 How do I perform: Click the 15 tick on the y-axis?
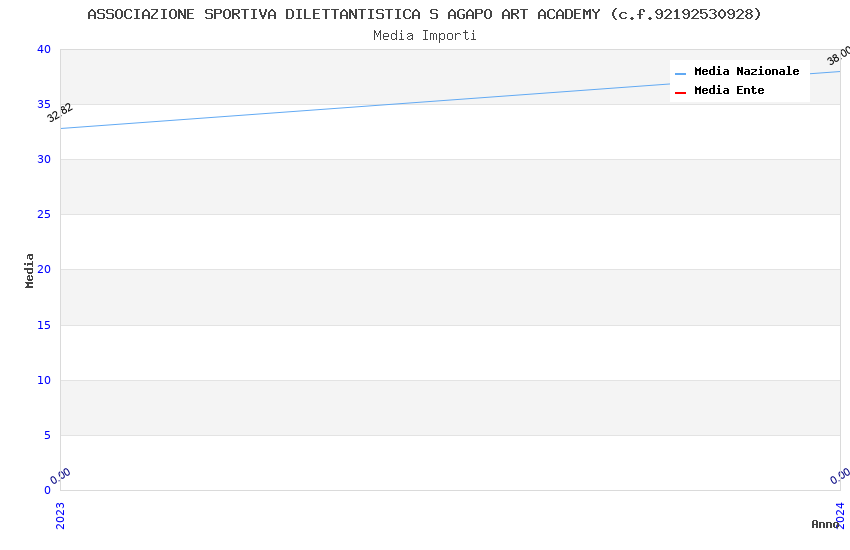(x=43, y=325)
